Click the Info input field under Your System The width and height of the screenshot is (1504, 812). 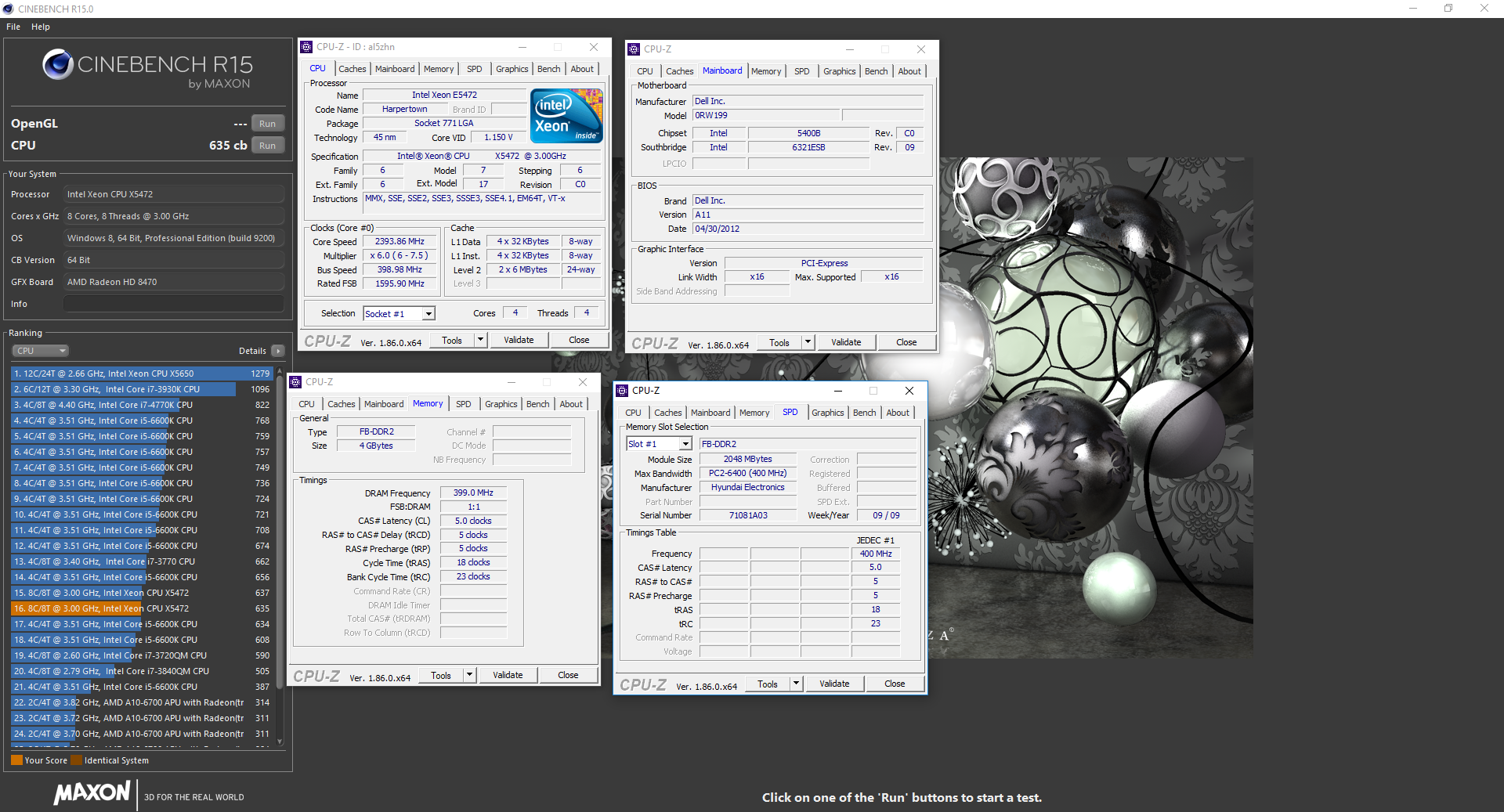[x=174, y=304]
